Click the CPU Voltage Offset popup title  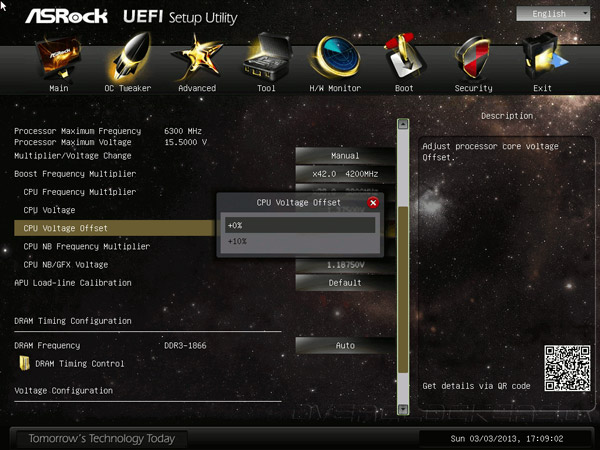[298, 202]
